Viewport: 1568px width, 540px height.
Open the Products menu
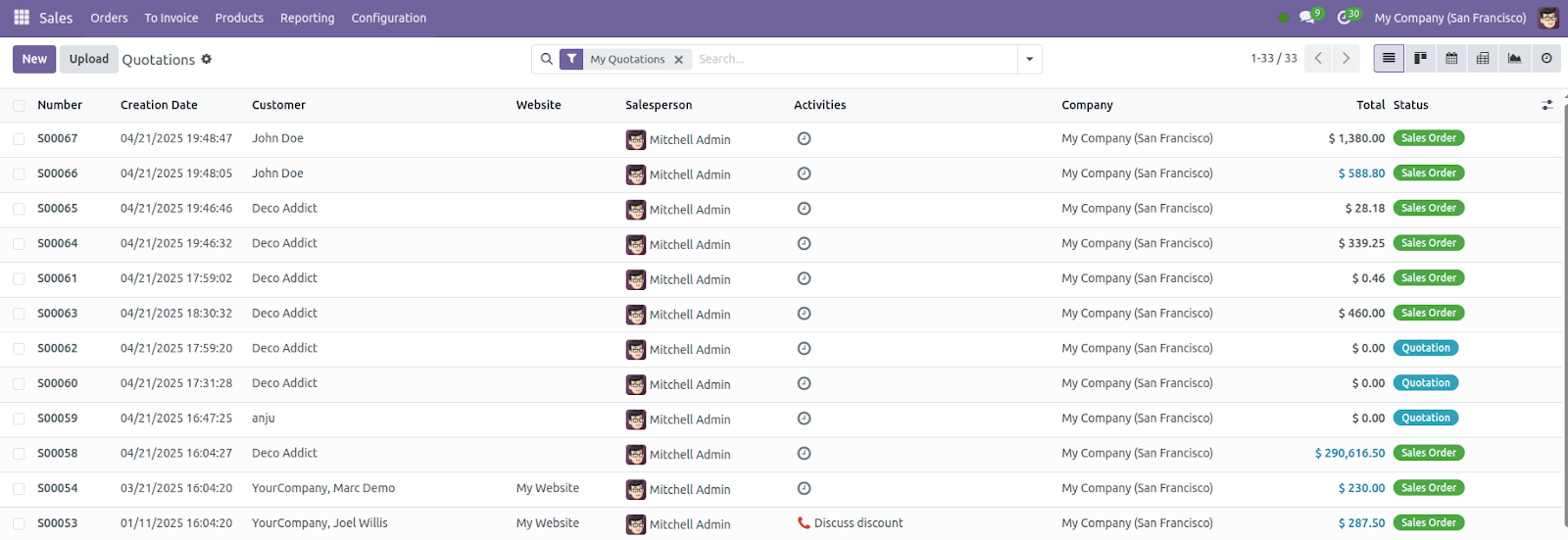point(239,18)
